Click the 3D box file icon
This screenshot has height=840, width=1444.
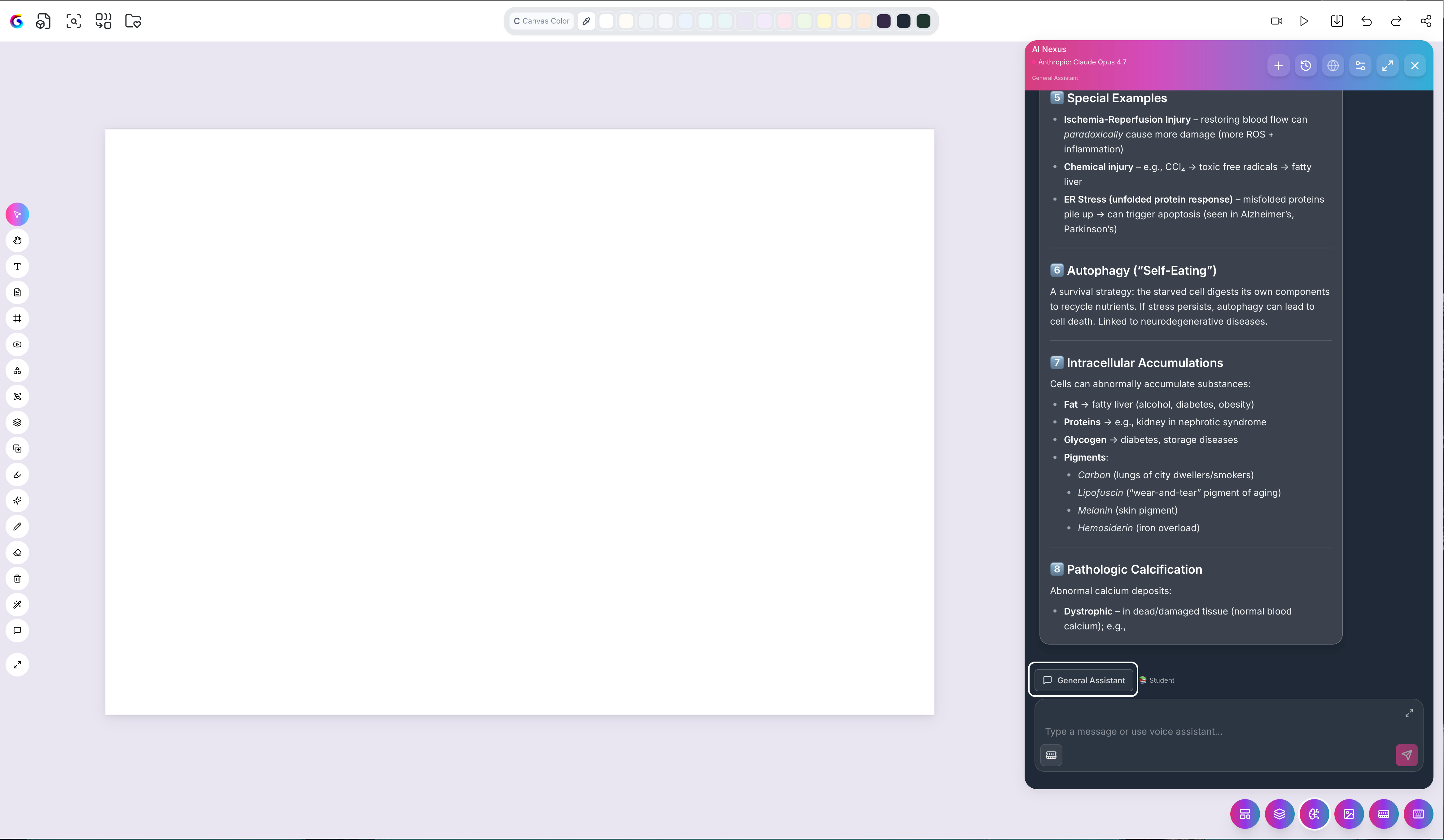pyautogui.click(x=44, y=21)
